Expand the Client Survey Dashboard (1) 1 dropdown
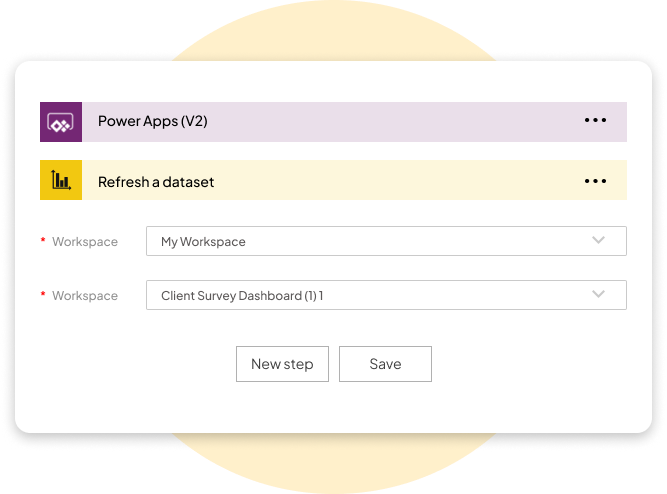Viewport: 667px width, 494px height. [x=386, y=295]
